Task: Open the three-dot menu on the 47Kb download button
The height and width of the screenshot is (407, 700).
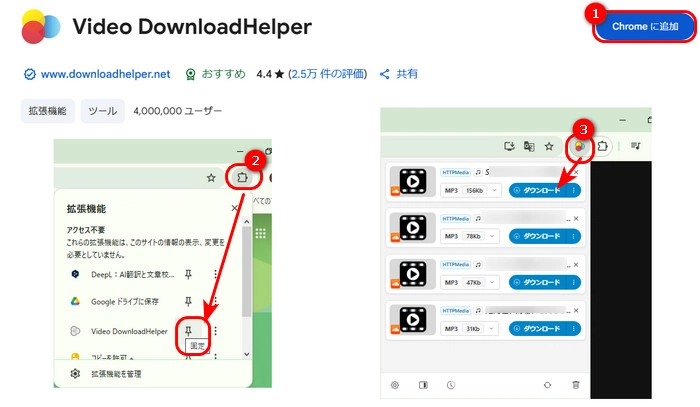Action: point(574,282)
